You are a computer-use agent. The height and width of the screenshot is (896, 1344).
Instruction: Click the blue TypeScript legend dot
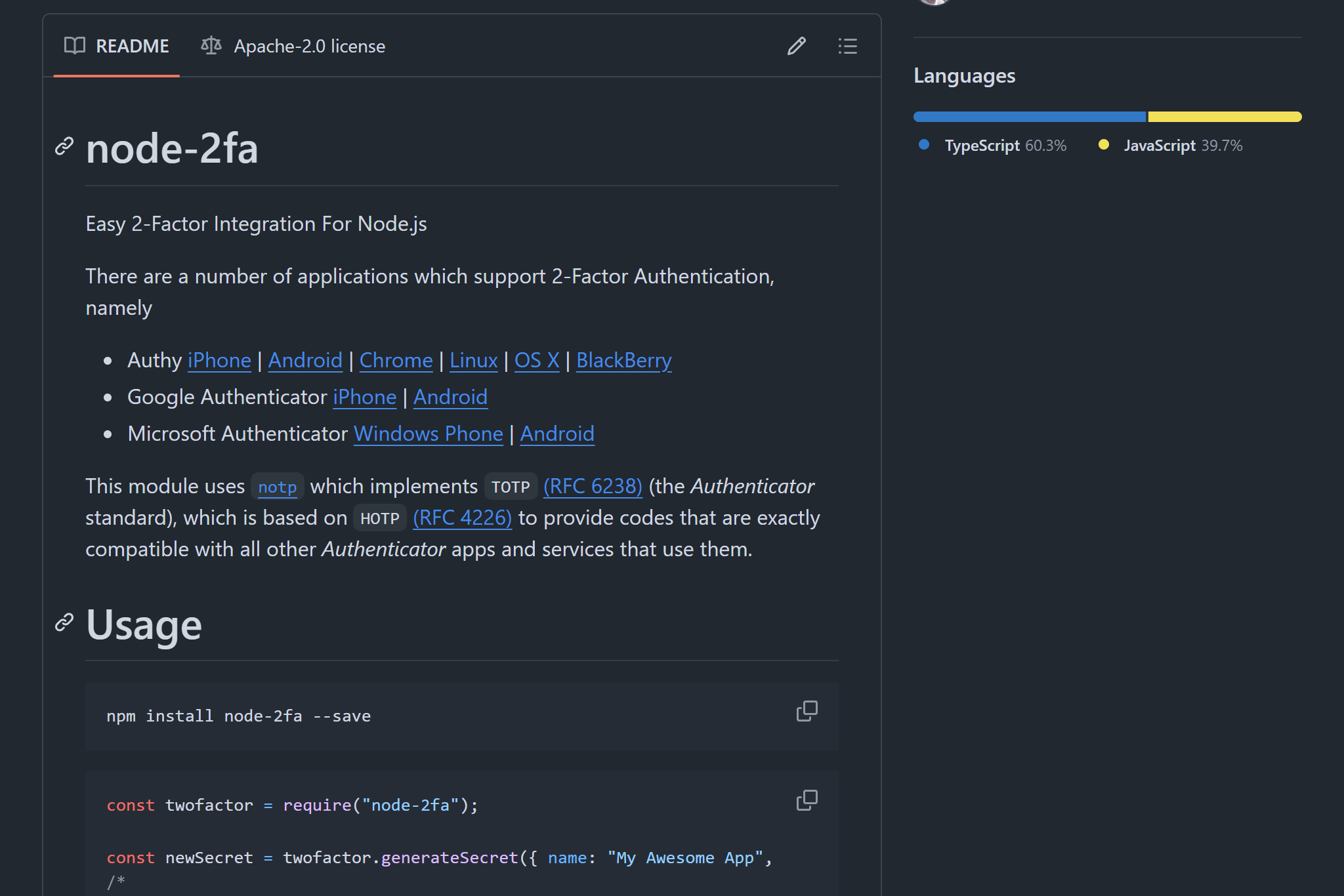(x=924, y=144)
